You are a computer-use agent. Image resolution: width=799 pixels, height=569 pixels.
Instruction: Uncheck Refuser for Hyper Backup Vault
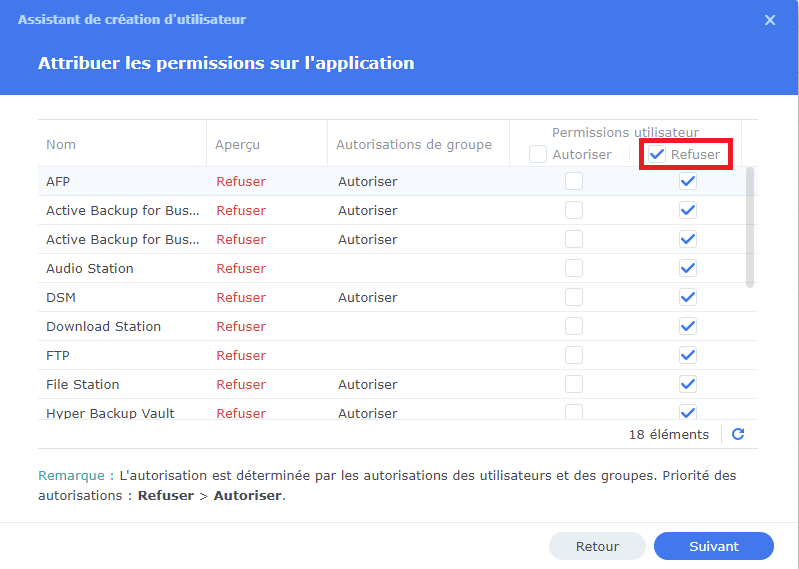687,412
